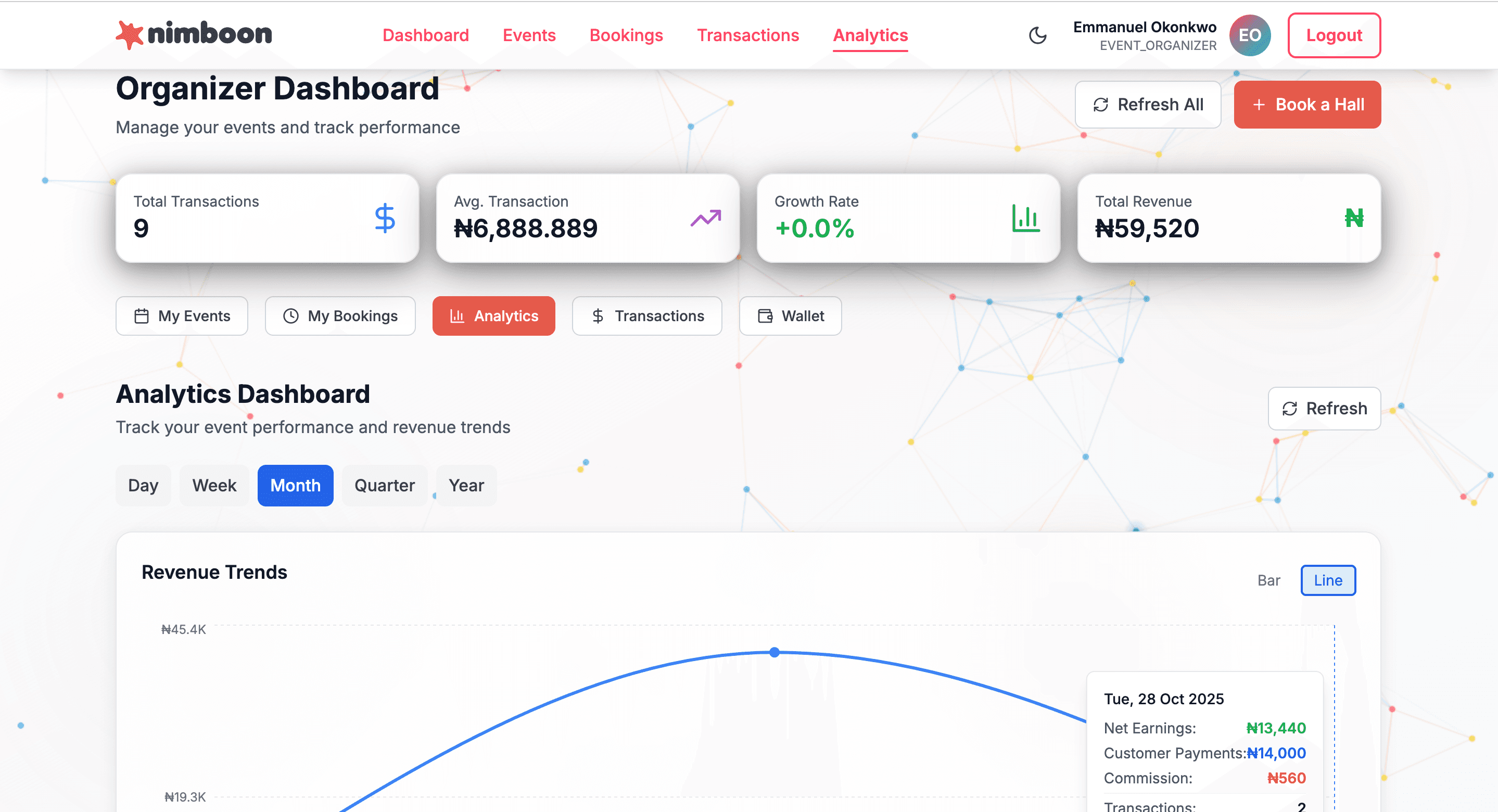The width and height of the screenshot is (1498, 812).
Task: Click the Book a Hall button
Action: coord(1307,105)
